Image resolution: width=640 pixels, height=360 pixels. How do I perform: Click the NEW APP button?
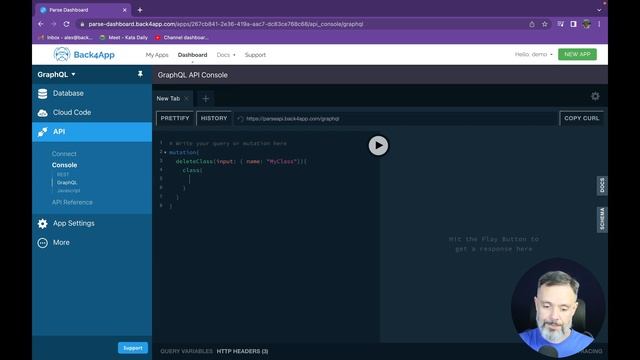pos(577,54)
